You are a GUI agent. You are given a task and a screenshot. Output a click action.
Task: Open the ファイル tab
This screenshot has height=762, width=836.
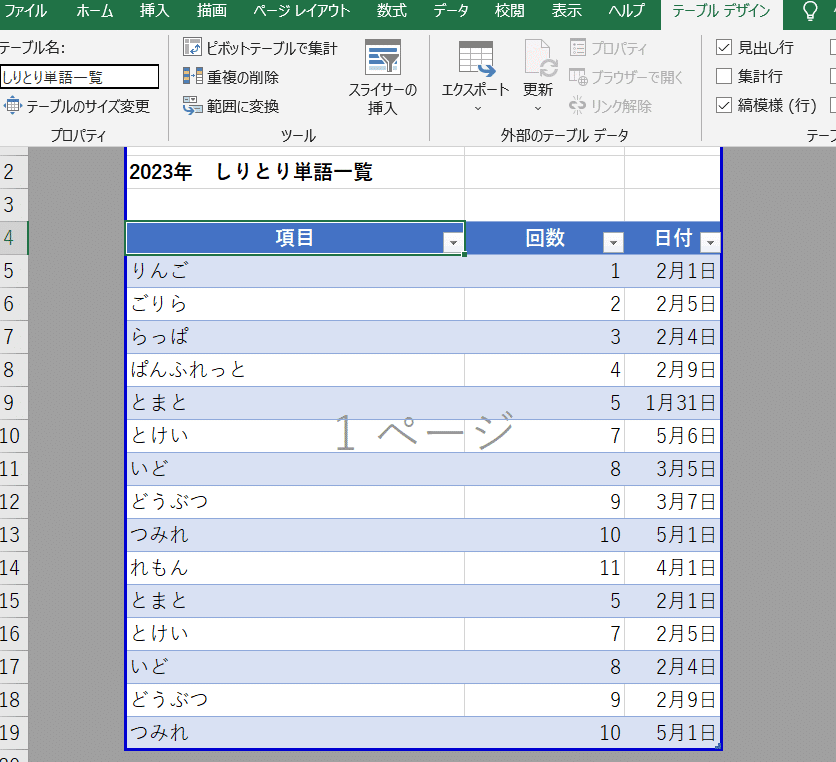(25, 11)
